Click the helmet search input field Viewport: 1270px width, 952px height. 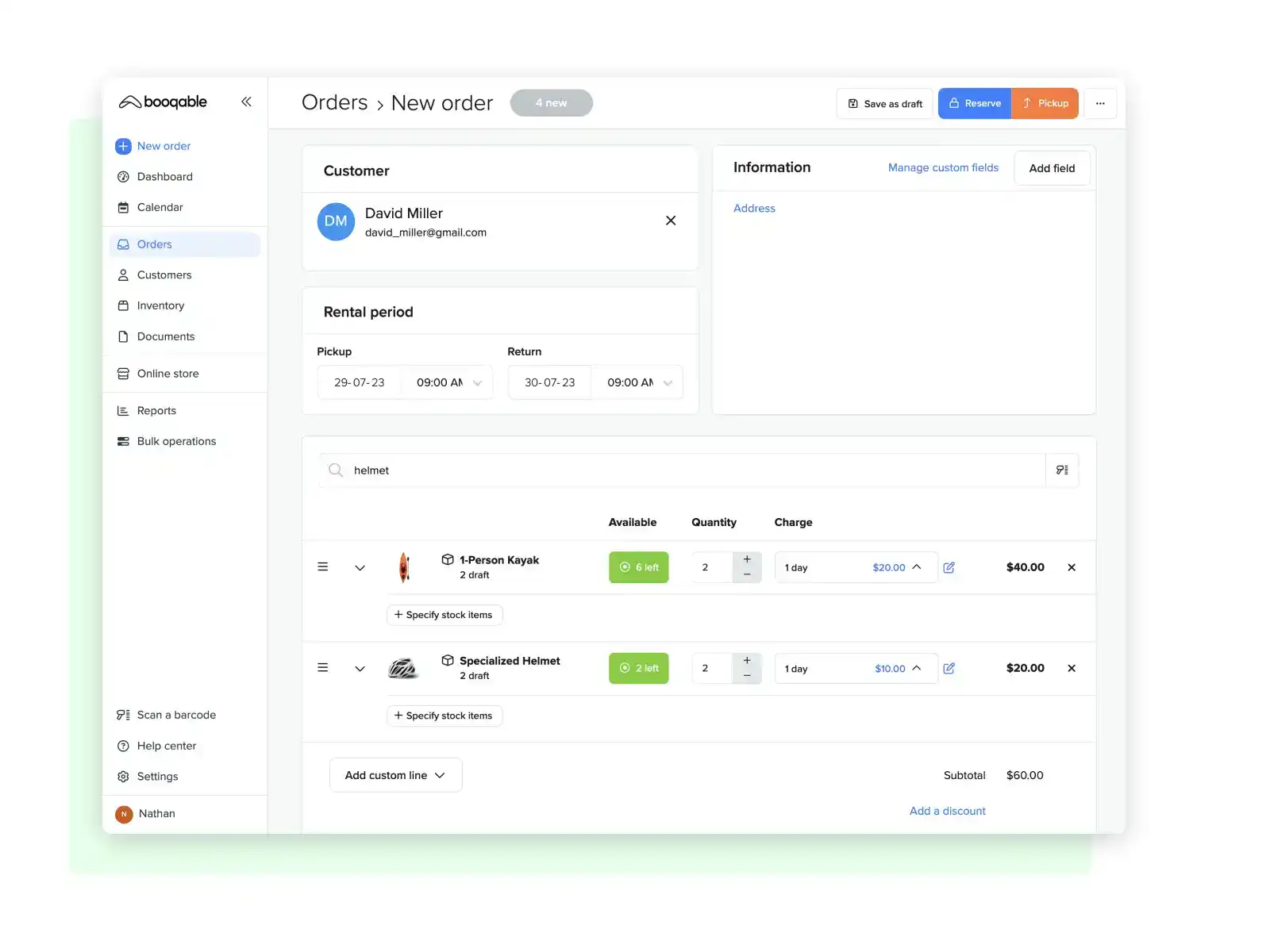pos(691,470)
